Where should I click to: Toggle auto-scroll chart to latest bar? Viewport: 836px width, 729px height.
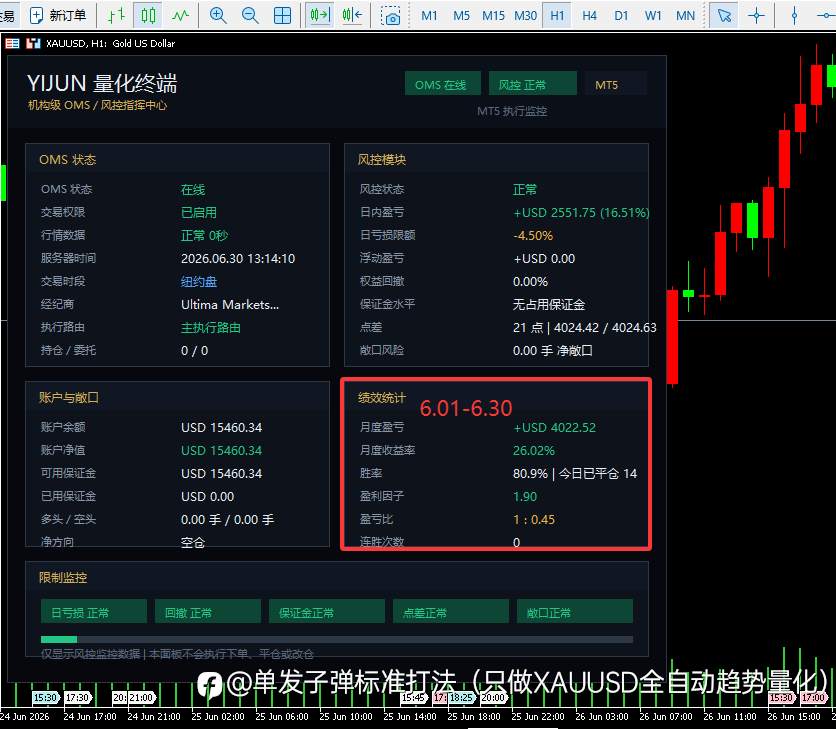[x=320, y=15]
